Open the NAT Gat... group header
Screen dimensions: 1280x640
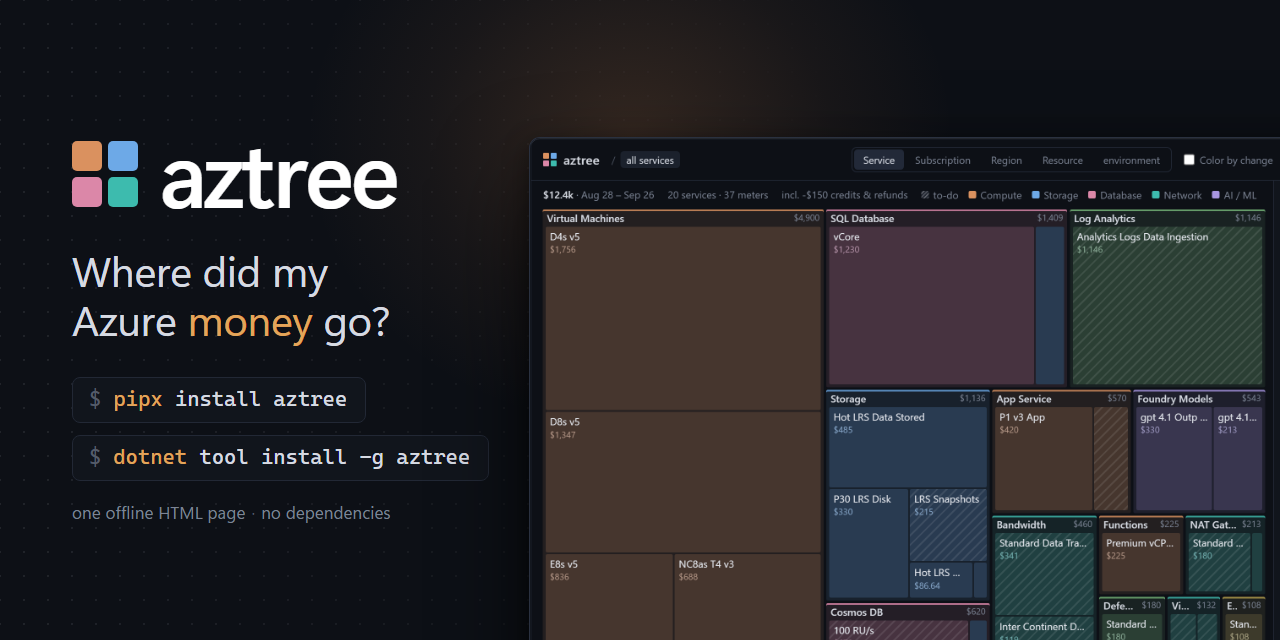click(1225, 524)
